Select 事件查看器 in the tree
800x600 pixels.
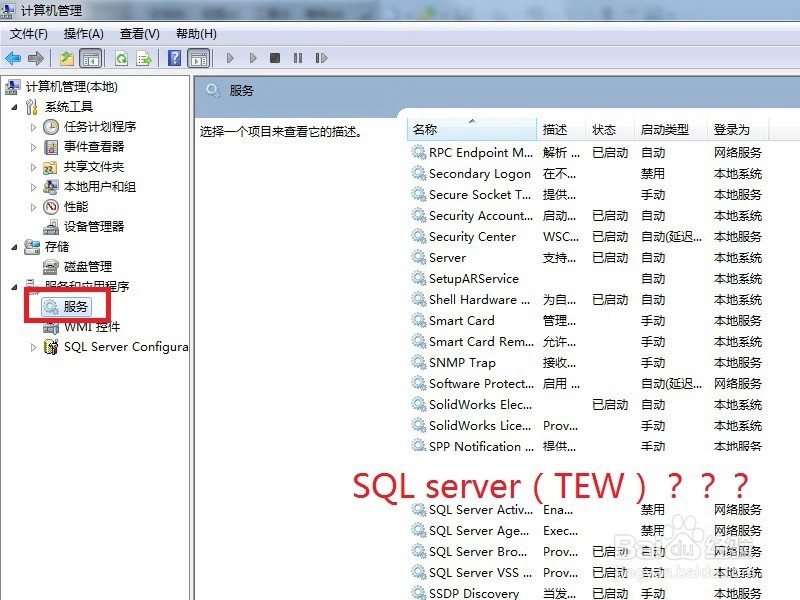[94, 147]
